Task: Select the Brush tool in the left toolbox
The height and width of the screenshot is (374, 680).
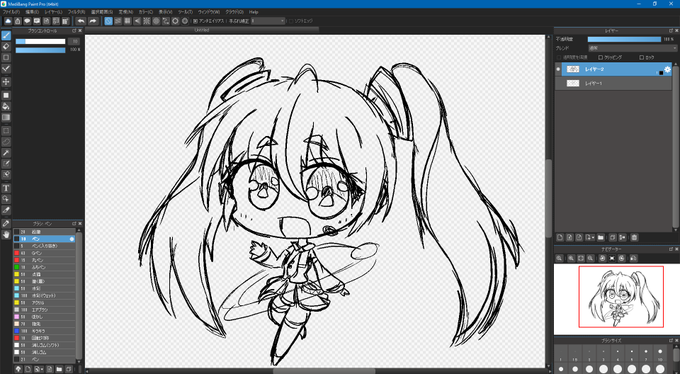Action: coord(6,35)
